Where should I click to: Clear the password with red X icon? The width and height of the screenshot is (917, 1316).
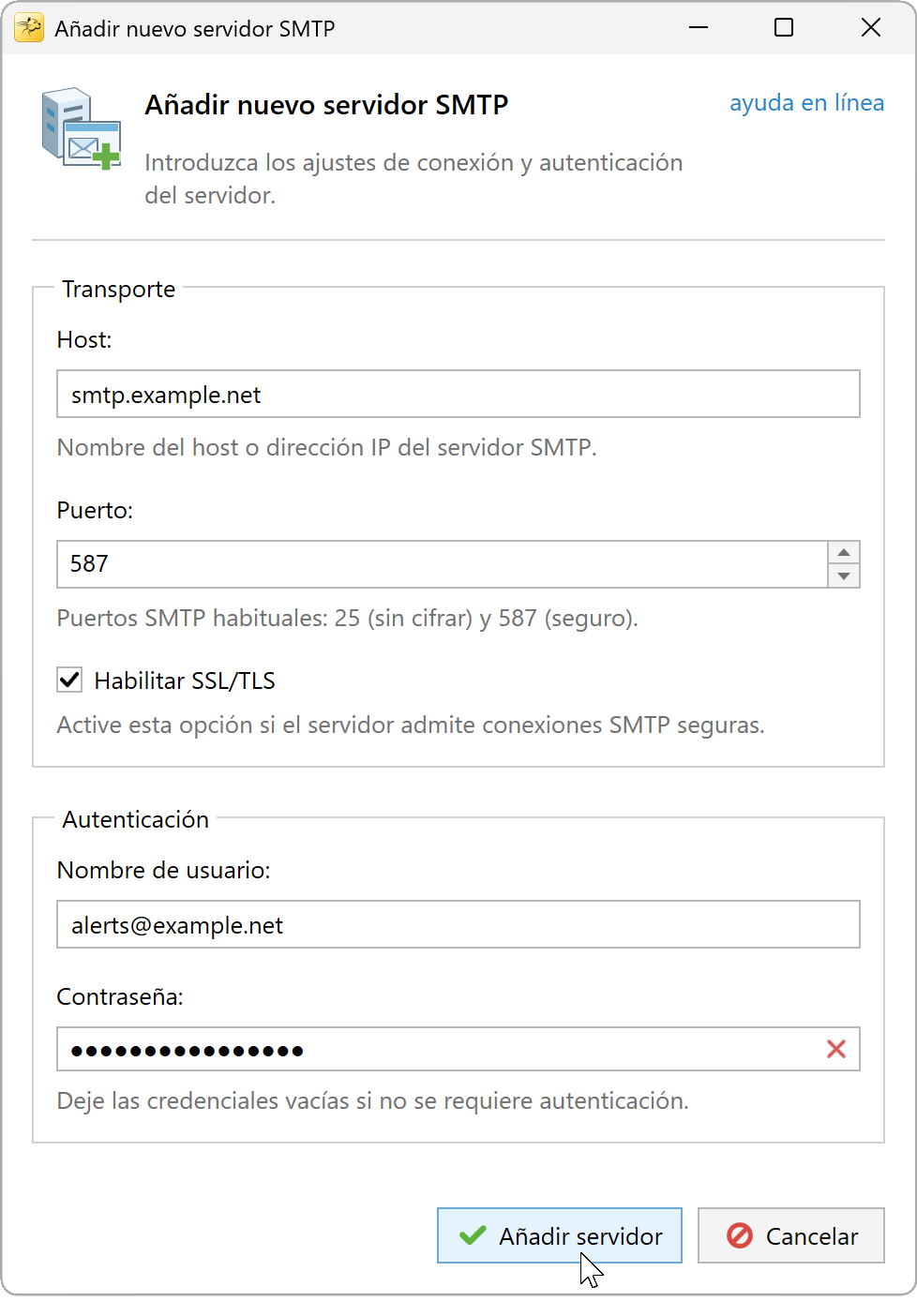[x=836, y=1049]
